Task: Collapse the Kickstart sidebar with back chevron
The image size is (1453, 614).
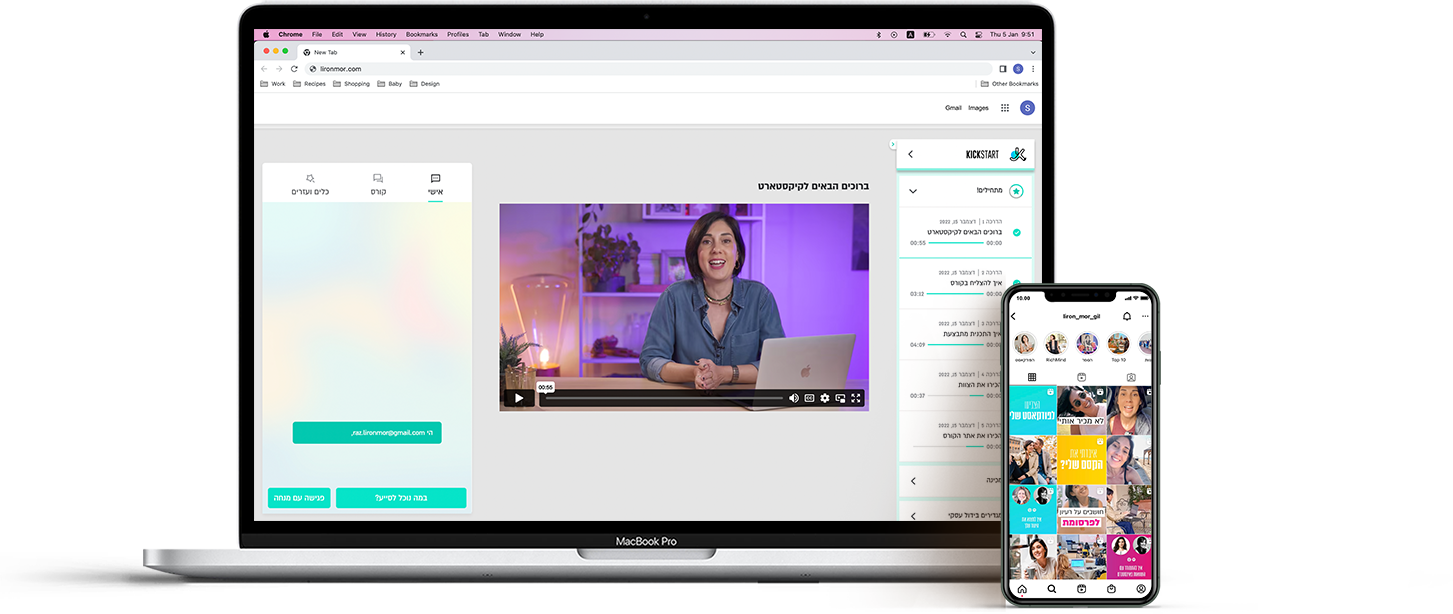Action: 910,154
